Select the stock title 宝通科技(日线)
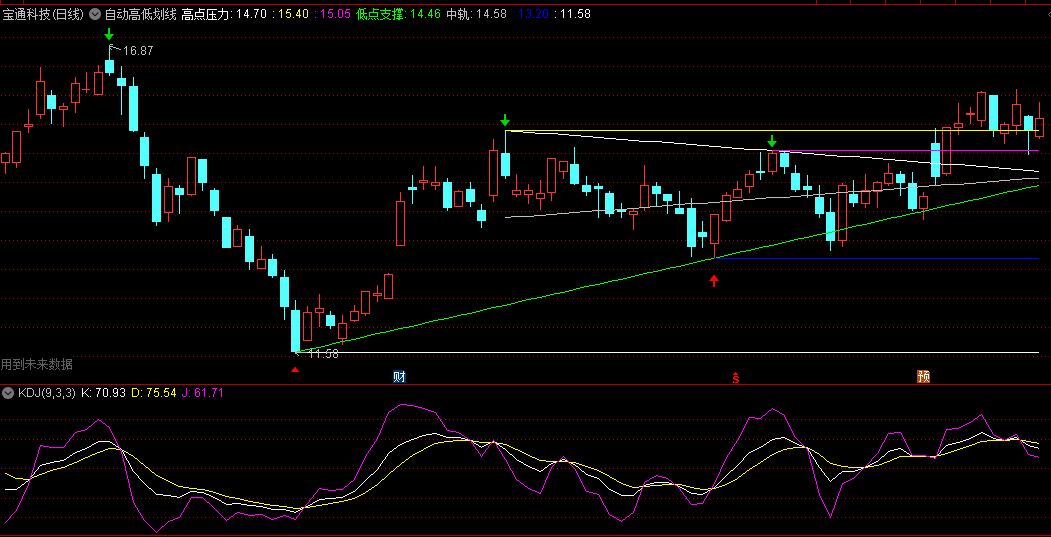Viewport: 1051px width, 537px height. point(44,13)
